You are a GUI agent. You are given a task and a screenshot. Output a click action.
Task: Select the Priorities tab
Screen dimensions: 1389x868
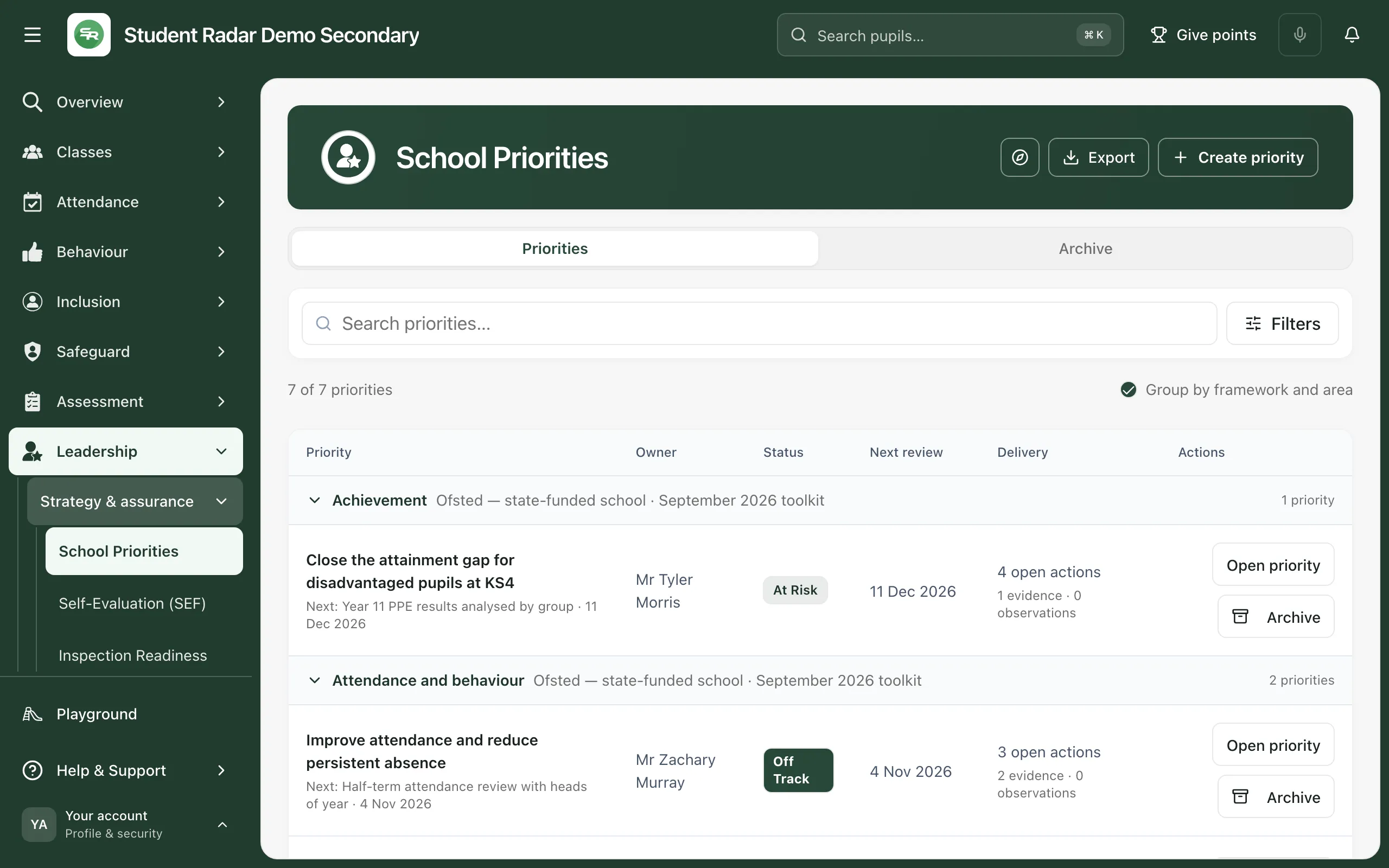[x=555, y=248]
